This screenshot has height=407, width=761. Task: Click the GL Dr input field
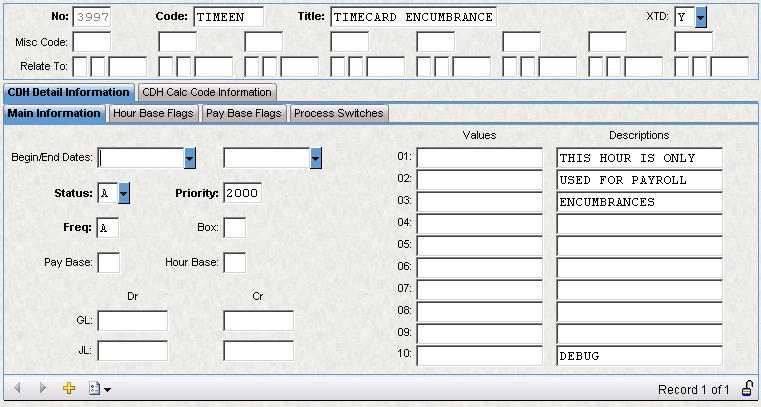(x=133, y=320)
